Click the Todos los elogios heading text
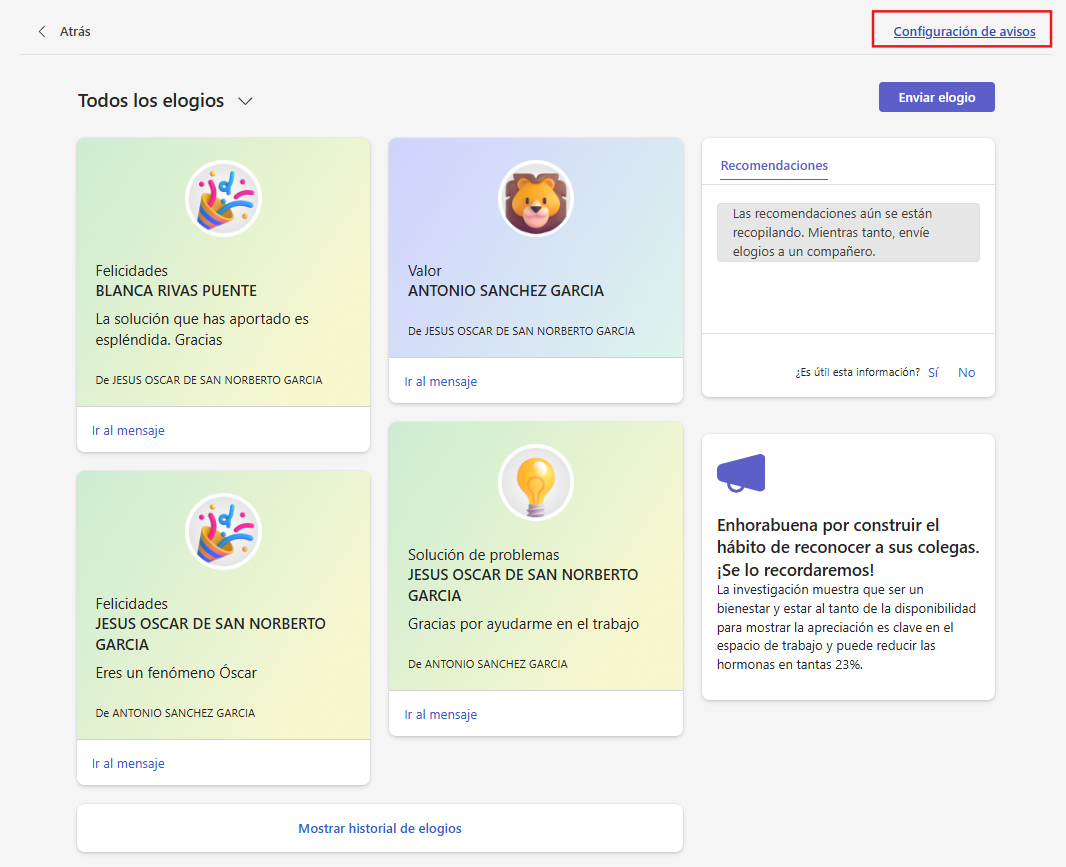 [151, 101]
